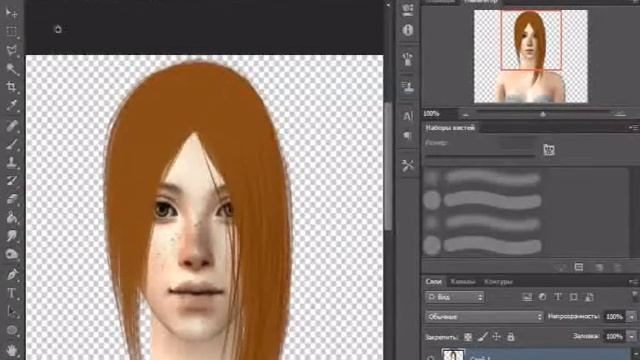Open the Brush Presets dock icon
The height and width of the screenshot is (360, 640).
(x=408, y=60)
